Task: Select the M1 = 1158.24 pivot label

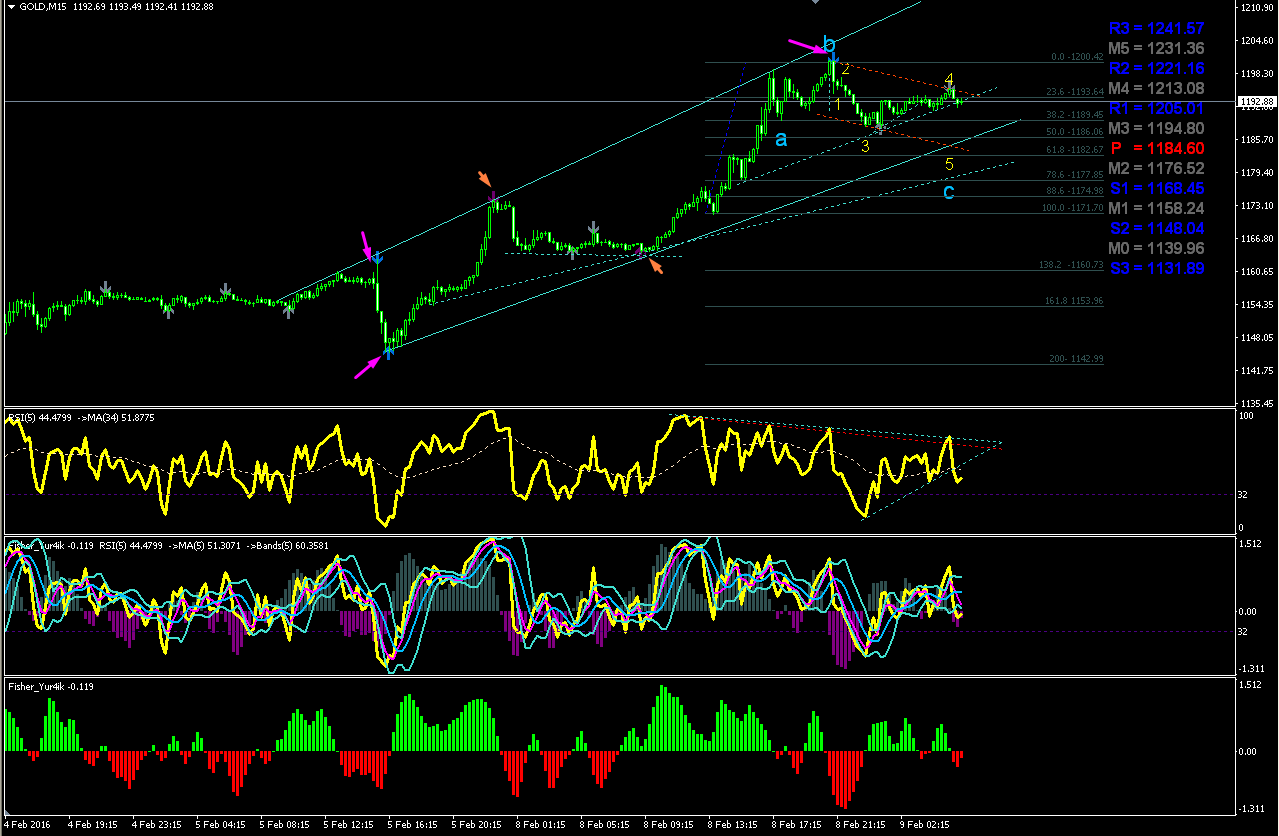Action: 1156,208
